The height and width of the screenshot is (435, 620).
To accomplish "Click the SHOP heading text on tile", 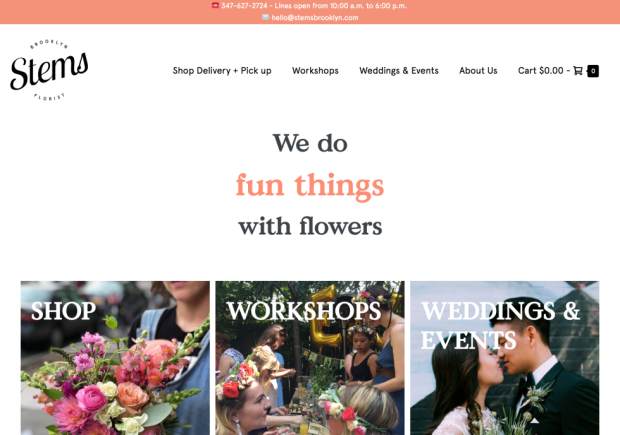I will 63,311.
